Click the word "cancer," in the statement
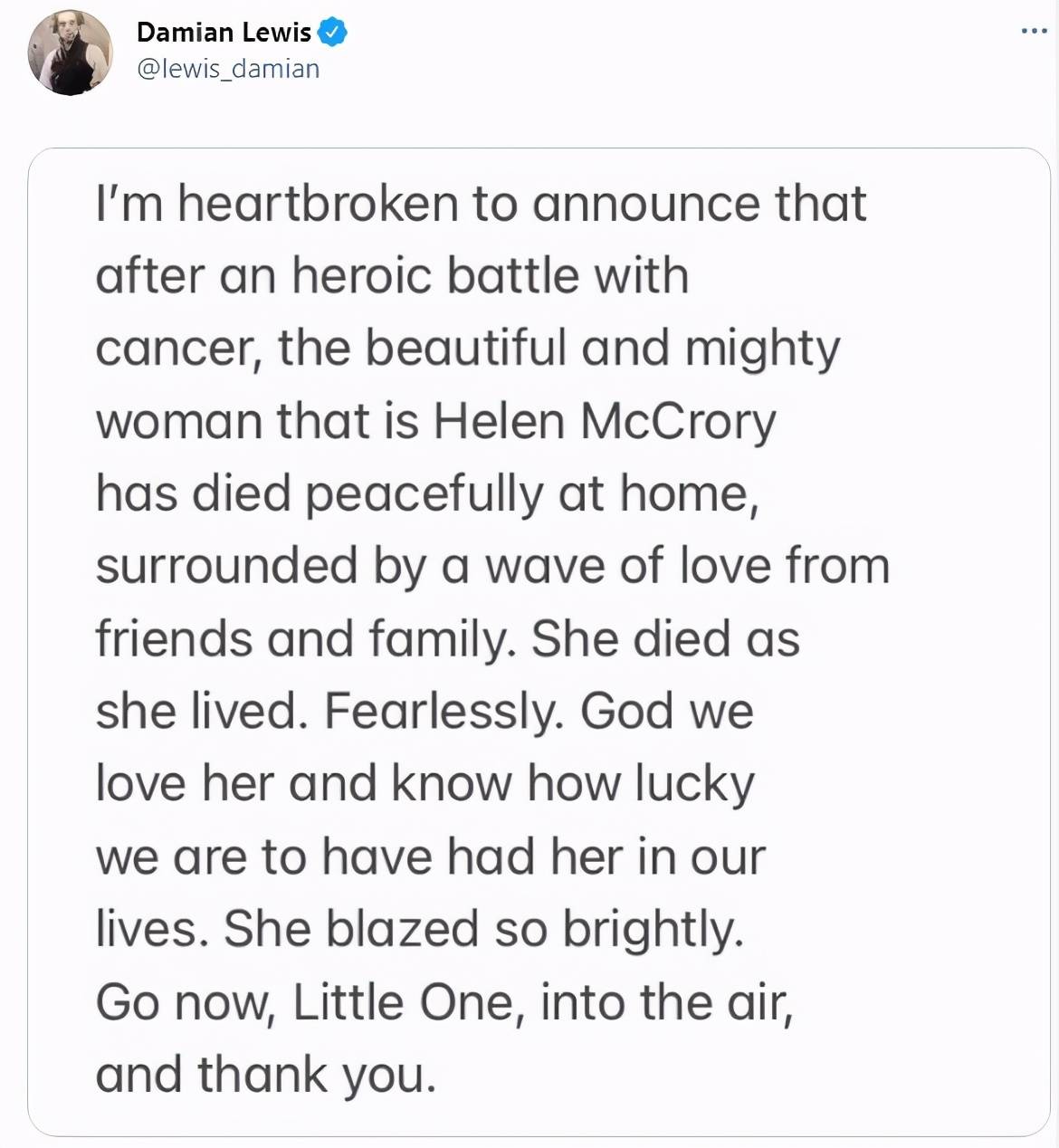The width and height of the screenshot is (1059, 1148). [x=179, y=349]
